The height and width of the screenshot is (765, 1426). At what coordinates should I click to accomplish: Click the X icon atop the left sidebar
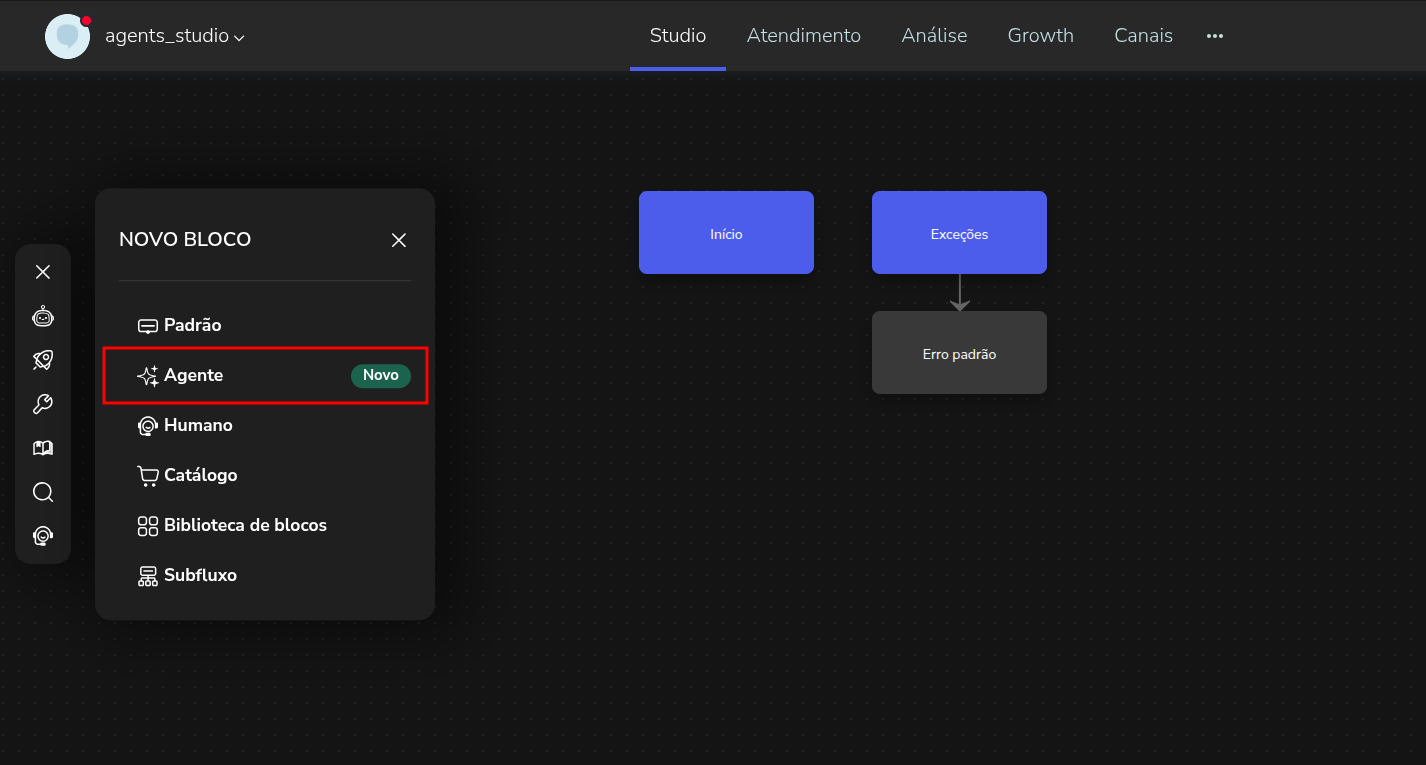pyautogui.click(x=43, y=272)
